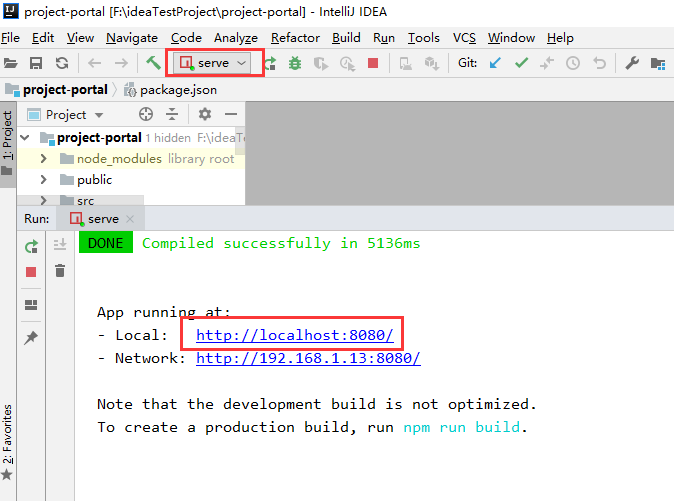Revert changes with the undo arrow icon
Screen dimensions: 674x501
click(599, 64)
